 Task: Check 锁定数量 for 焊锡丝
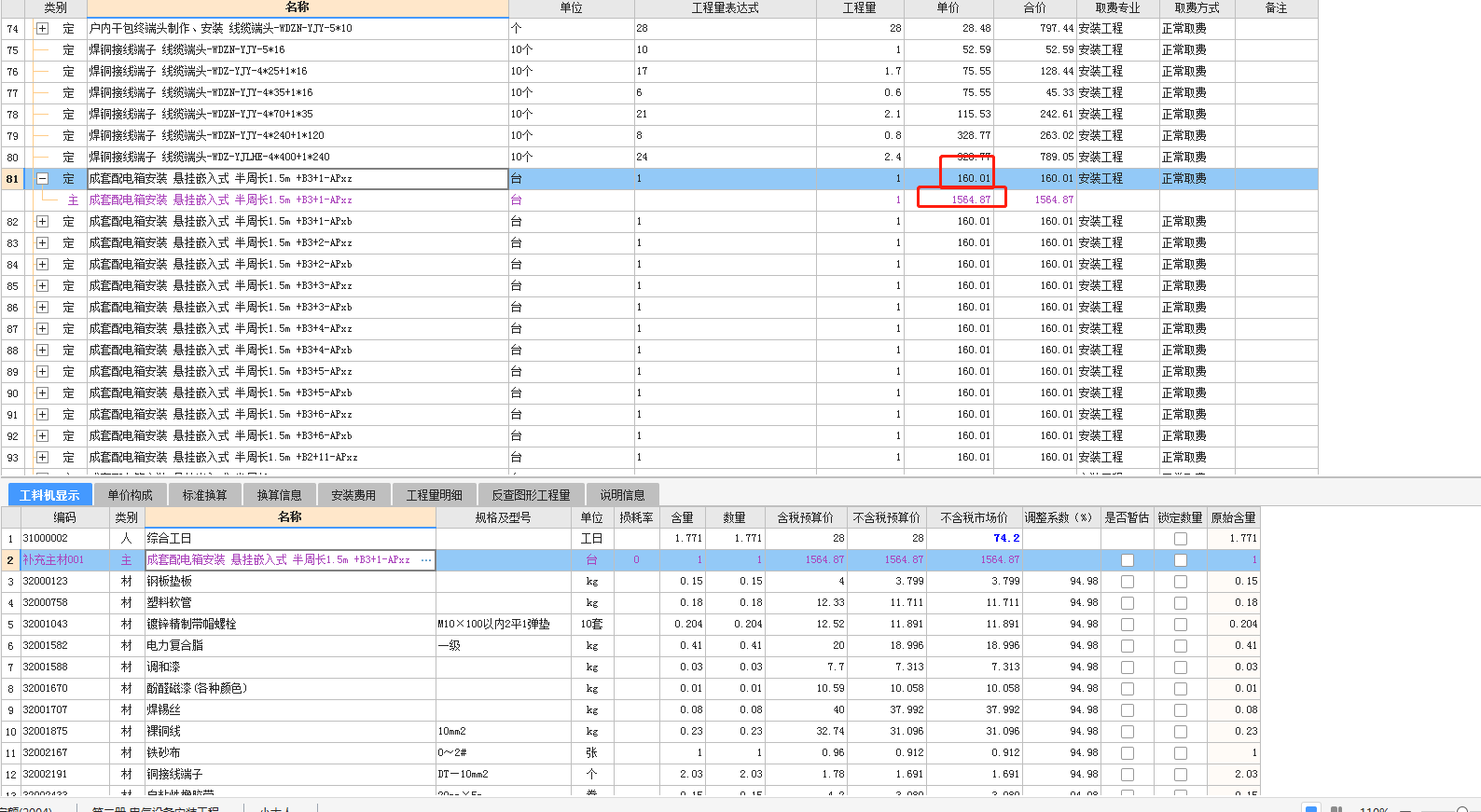click(x=1181, y=710)
